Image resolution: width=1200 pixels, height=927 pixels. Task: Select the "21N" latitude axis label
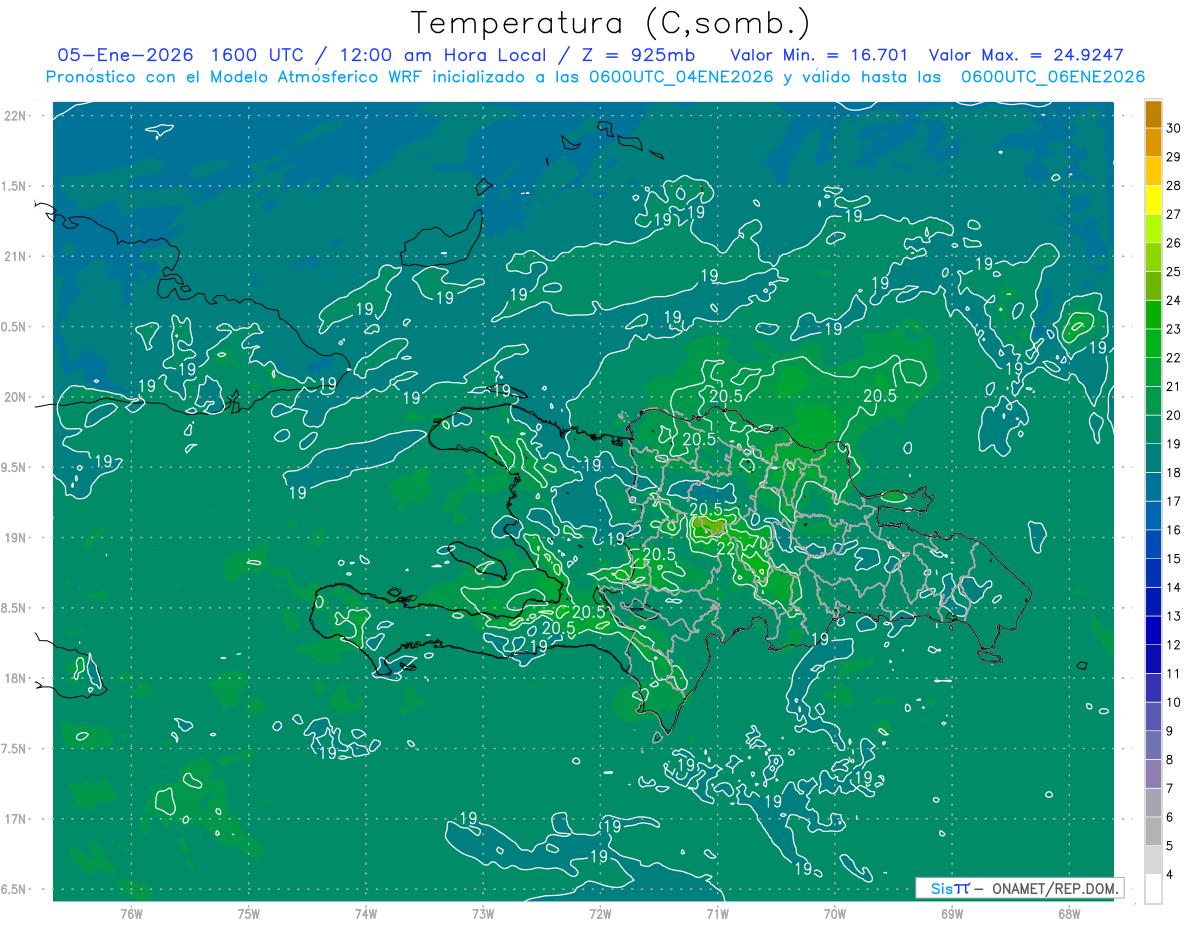pos(17,256)
